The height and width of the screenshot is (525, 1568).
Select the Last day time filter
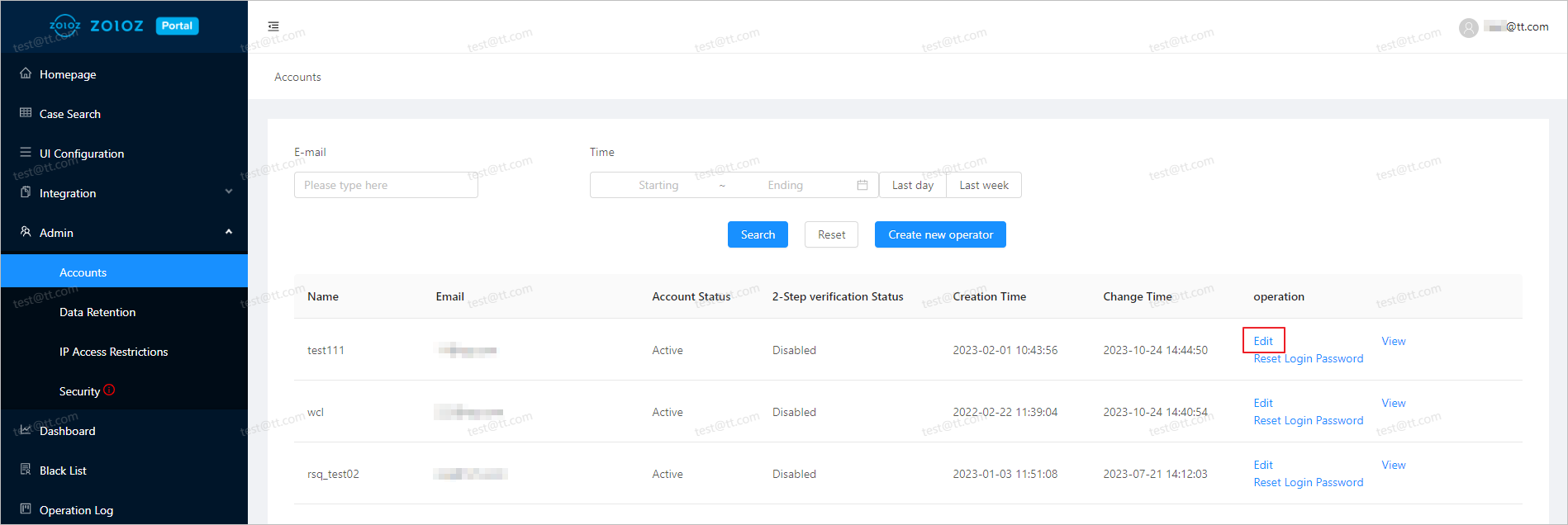click(912, 186)
